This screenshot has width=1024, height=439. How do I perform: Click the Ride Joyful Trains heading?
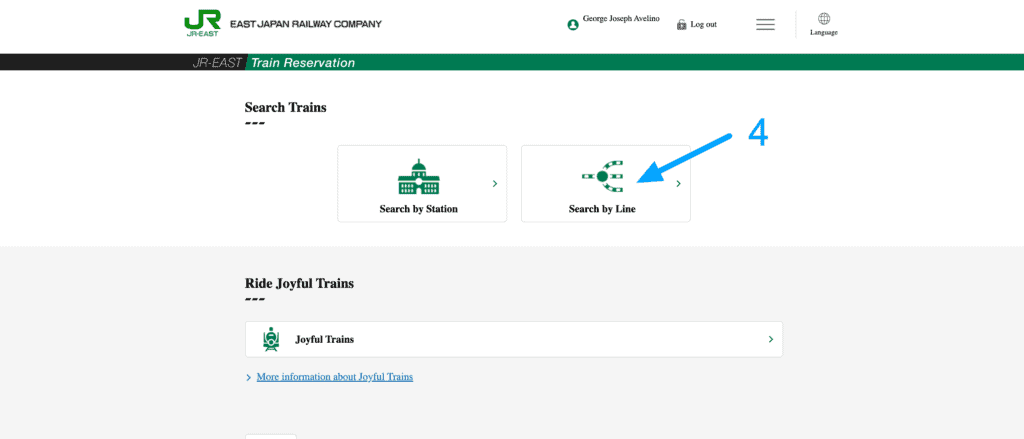[299, 284]
